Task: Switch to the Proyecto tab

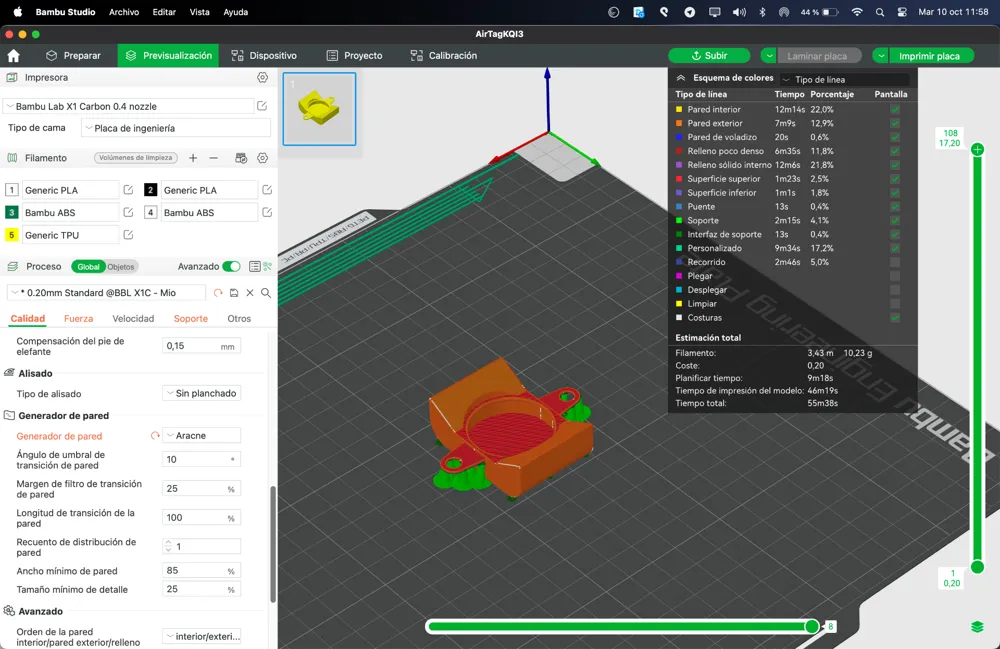Action: pos(354,55)
